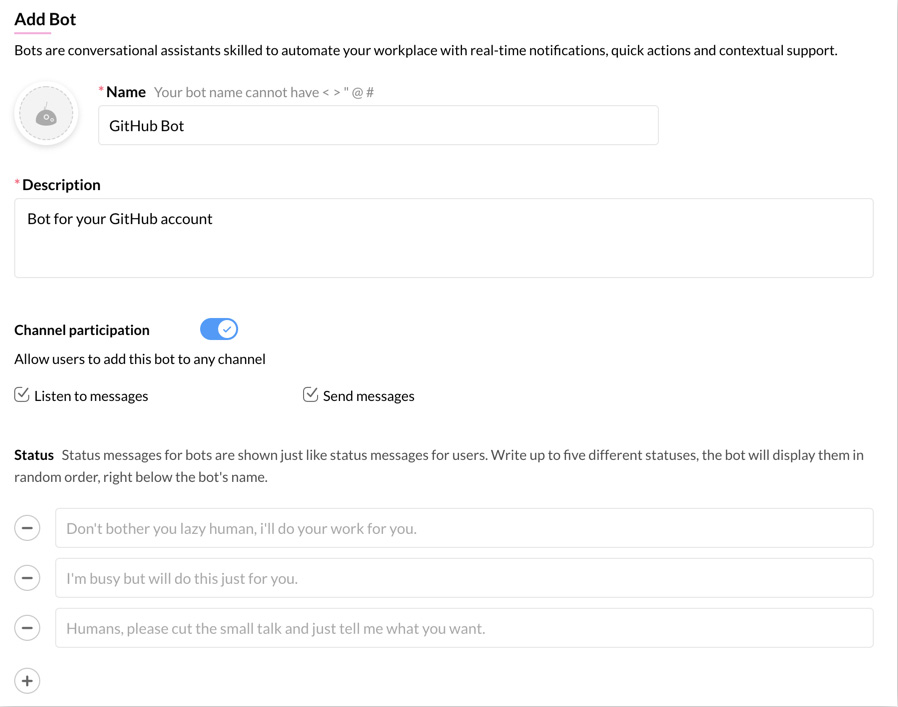The height and width of the screenshot is (707, 898).
Task: Turn off the Channel participation switch
Action: pos(219,329)
